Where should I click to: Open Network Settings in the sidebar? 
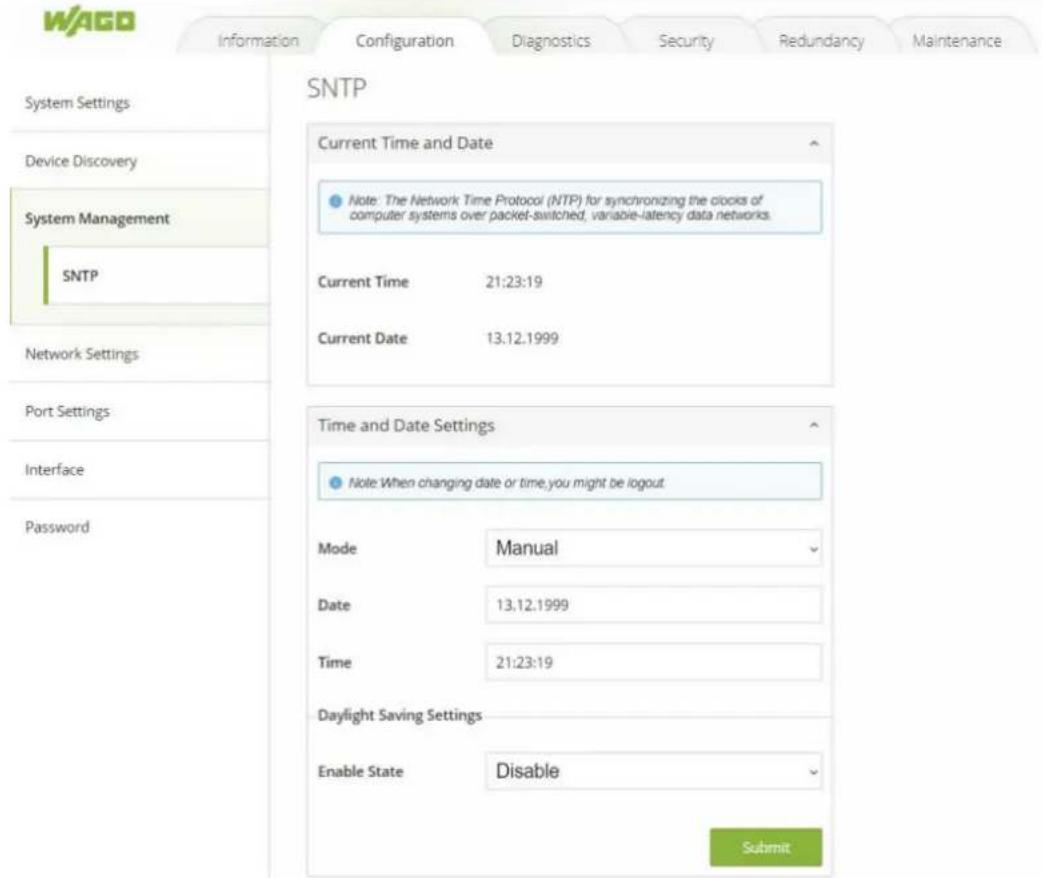(140, 354)
